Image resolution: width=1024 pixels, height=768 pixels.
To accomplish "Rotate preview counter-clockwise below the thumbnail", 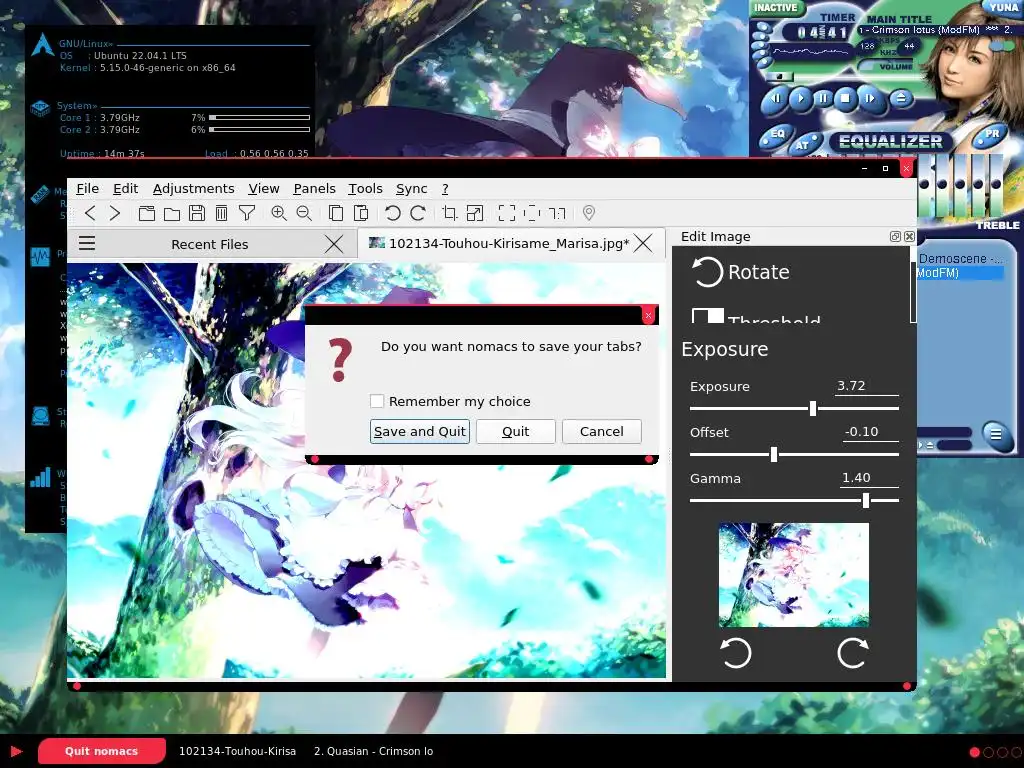I will (x=735, y=653).
